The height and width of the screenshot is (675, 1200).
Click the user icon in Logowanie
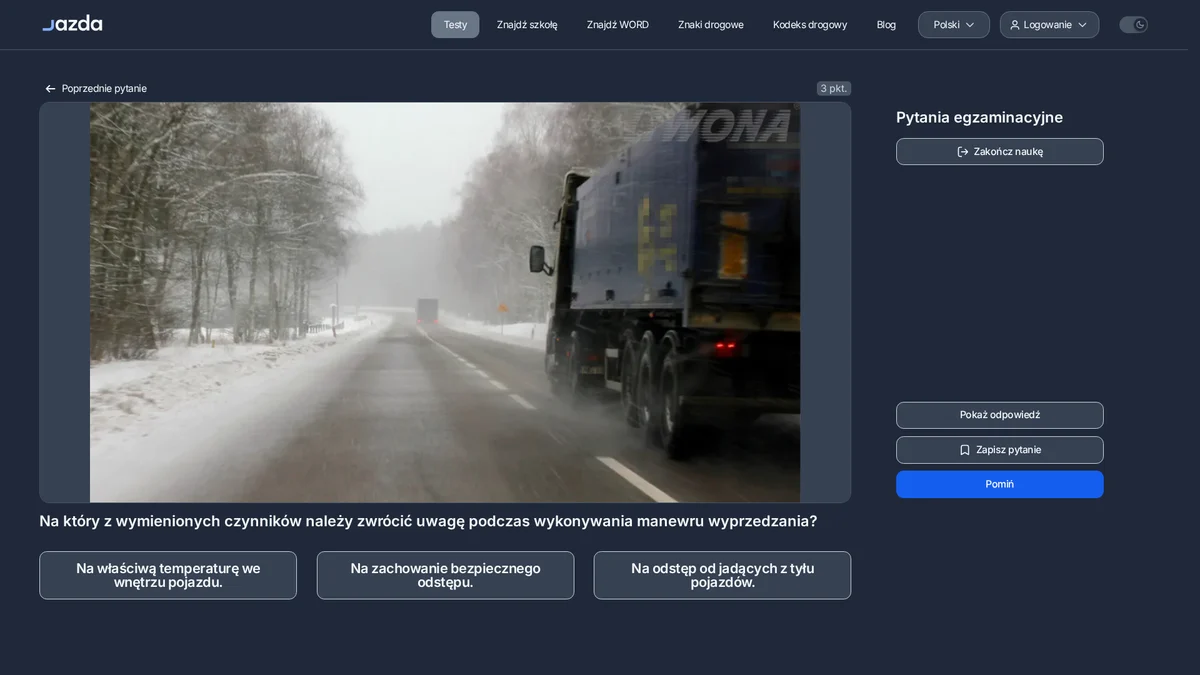click(x=1015, y=25)
